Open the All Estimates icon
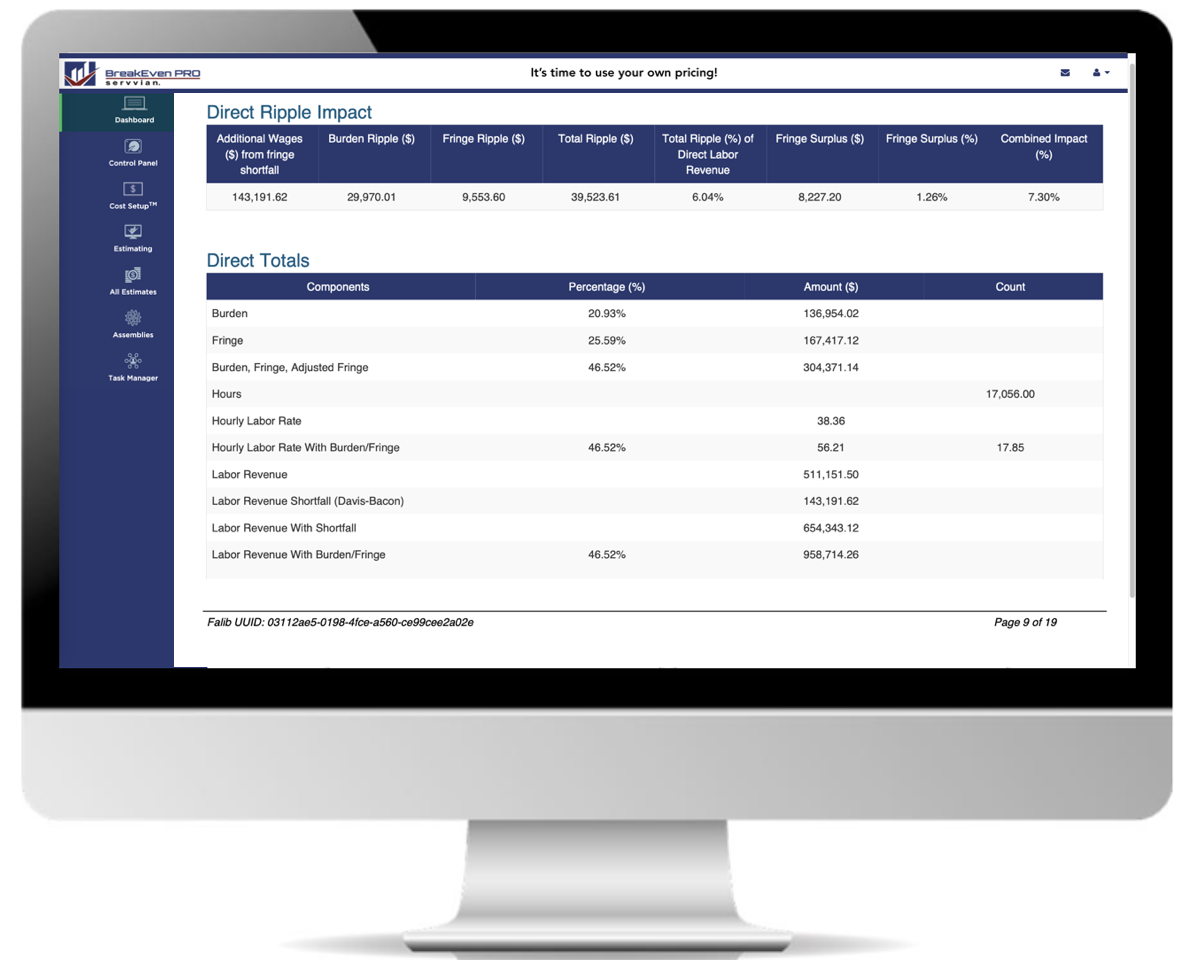The width and height of the screenshot is (1190, 960). pos(133,275)
